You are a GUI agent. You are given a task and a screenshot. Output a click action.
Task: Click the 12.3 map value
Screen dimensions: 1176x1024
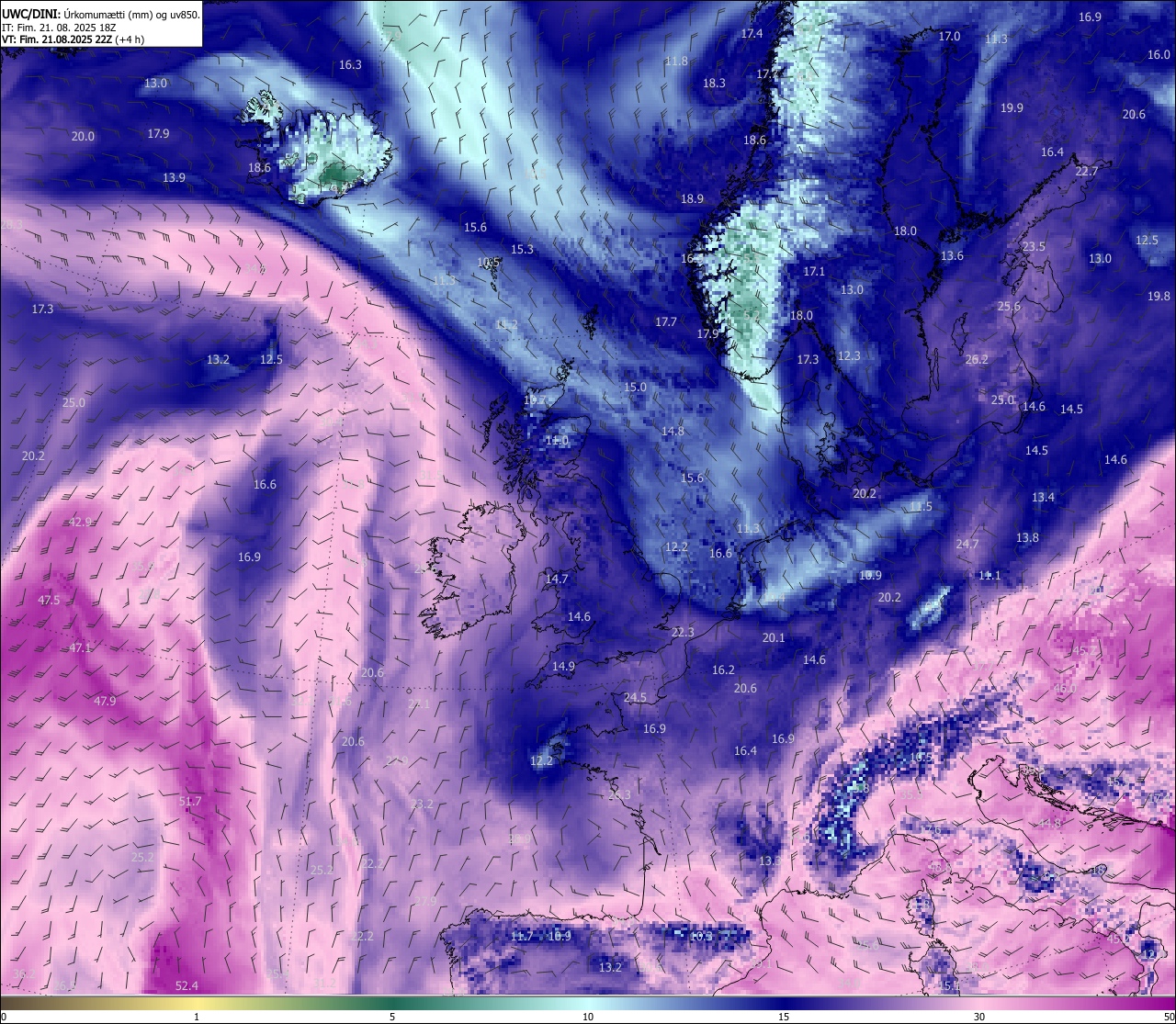[x=849, y=356]
